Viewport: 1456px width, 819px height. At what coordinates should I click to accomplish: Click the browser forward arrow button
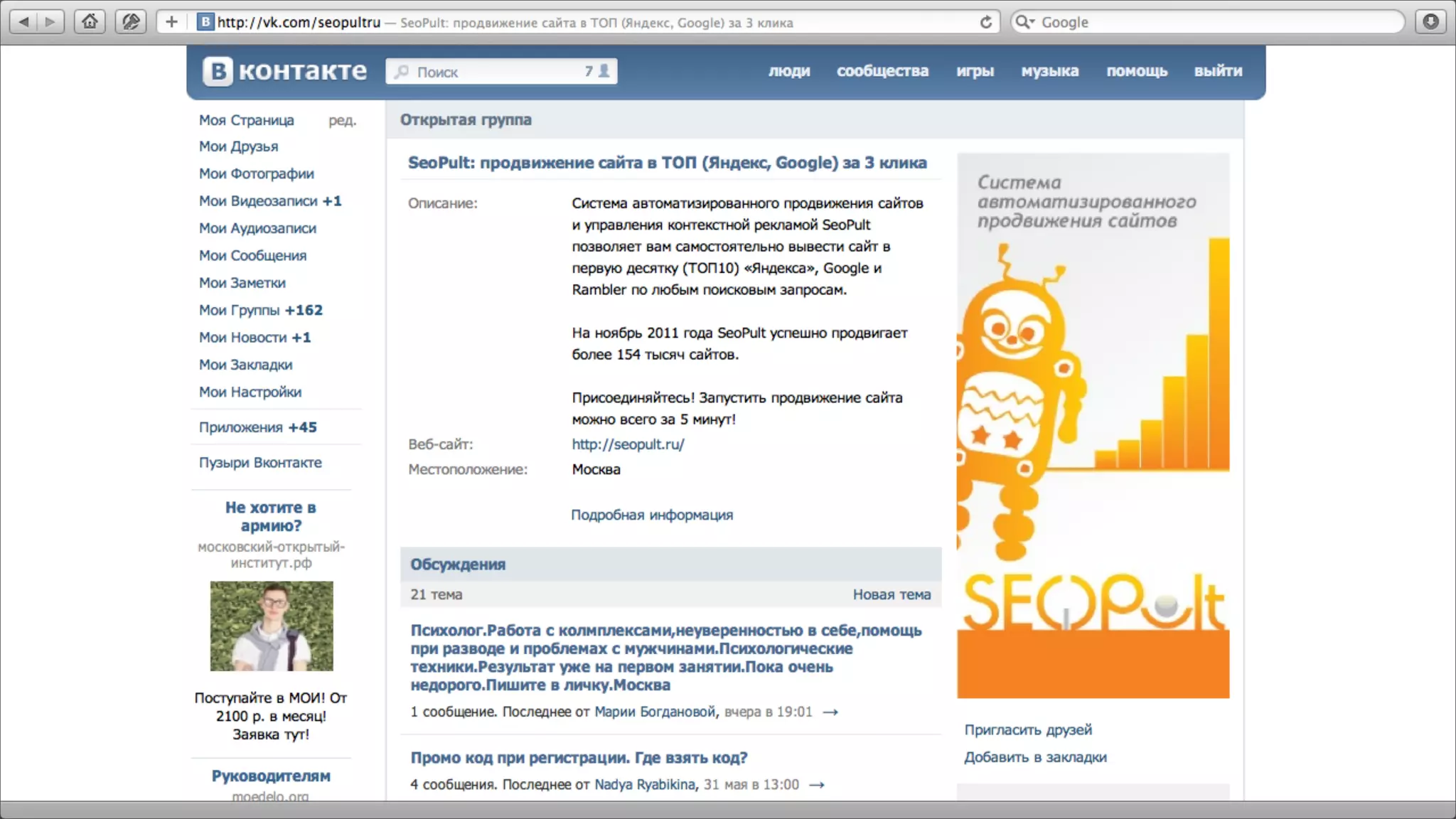pos(50,22)
